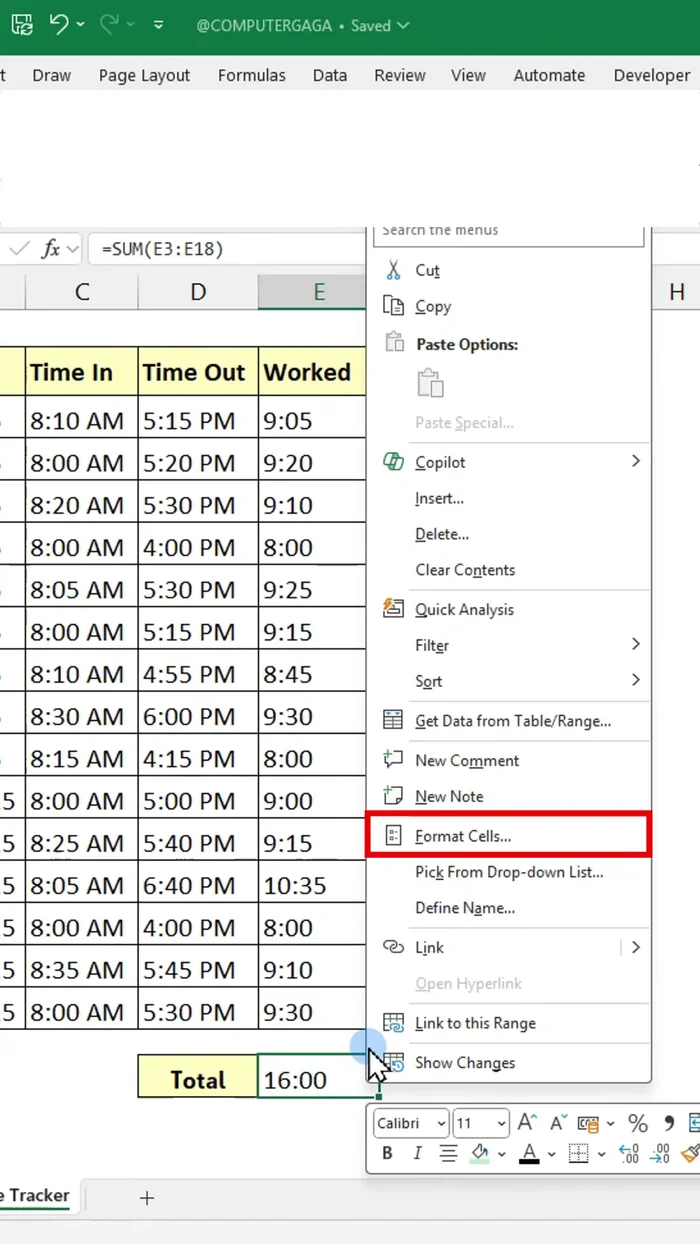This screenshot has height=1244, width=700.
Task: Click the Increase Decimal icon
Action: pyautogui.click(x=629, y=1154)
